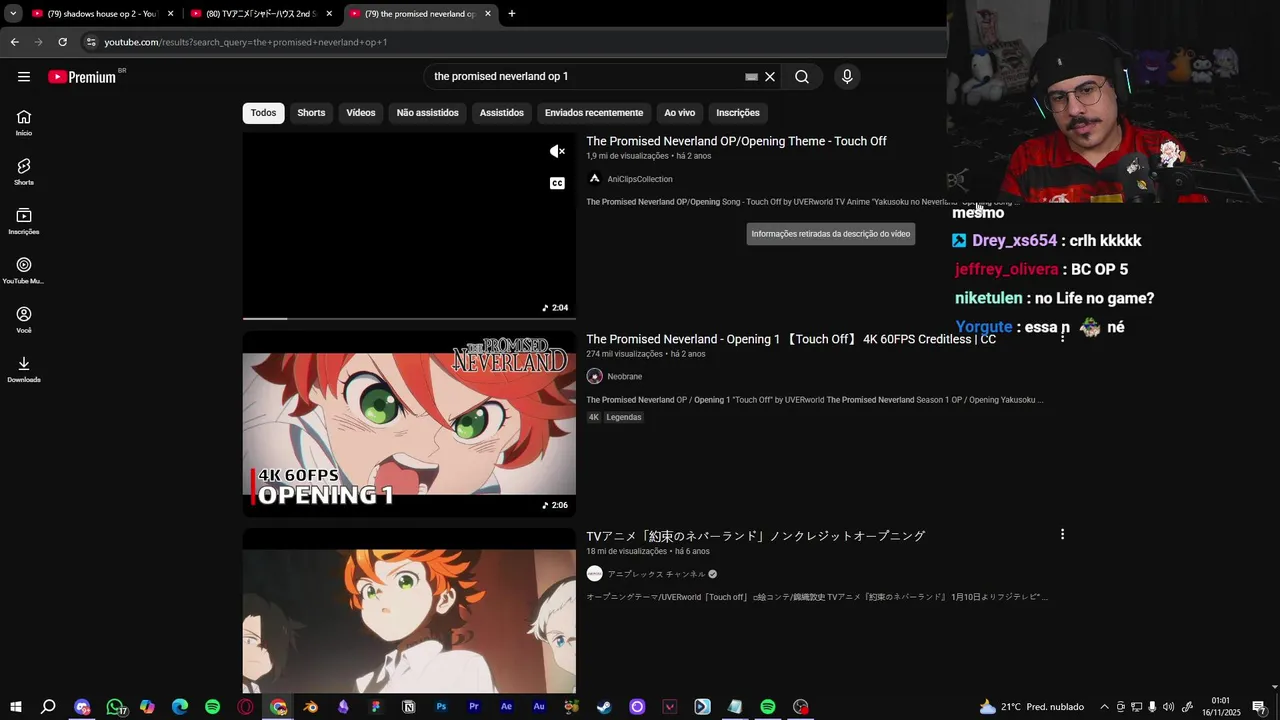The width and height of the screenshot is (1280, 720).
Task: Open アニプレックス チャンネル channel link
Action: 656,574
